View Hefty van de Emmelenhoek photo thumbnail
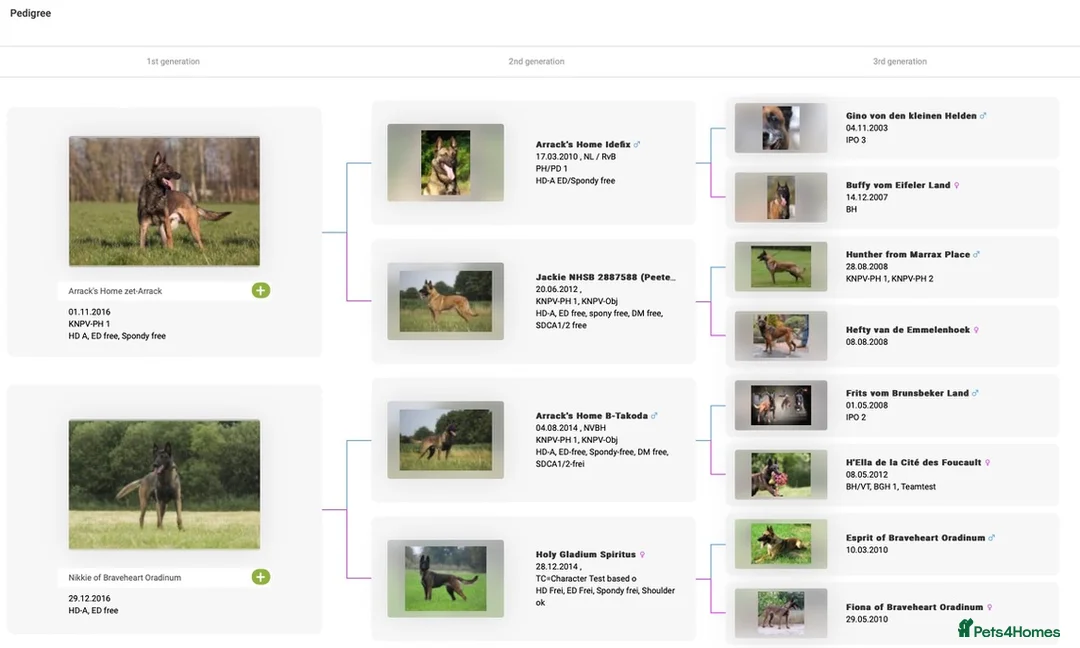Viewport: 1080px width, 648px height. click(780, 335)
